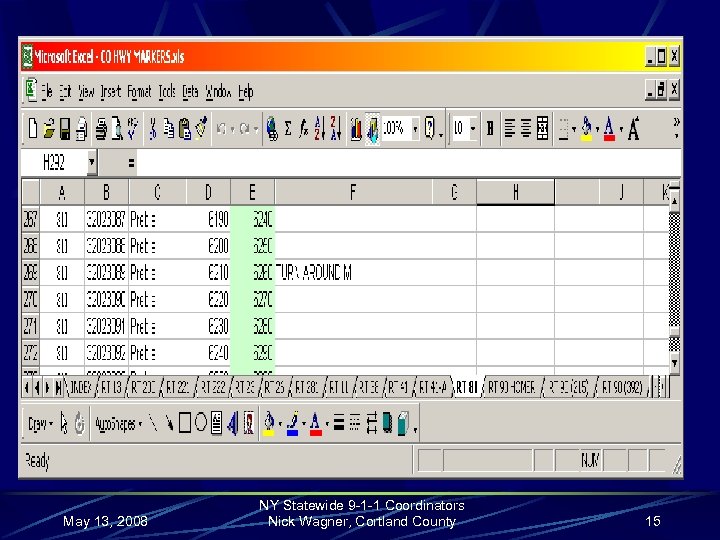Open the Format menu
The width and height of the screenshot is (720, 540).
coord(139,92)
